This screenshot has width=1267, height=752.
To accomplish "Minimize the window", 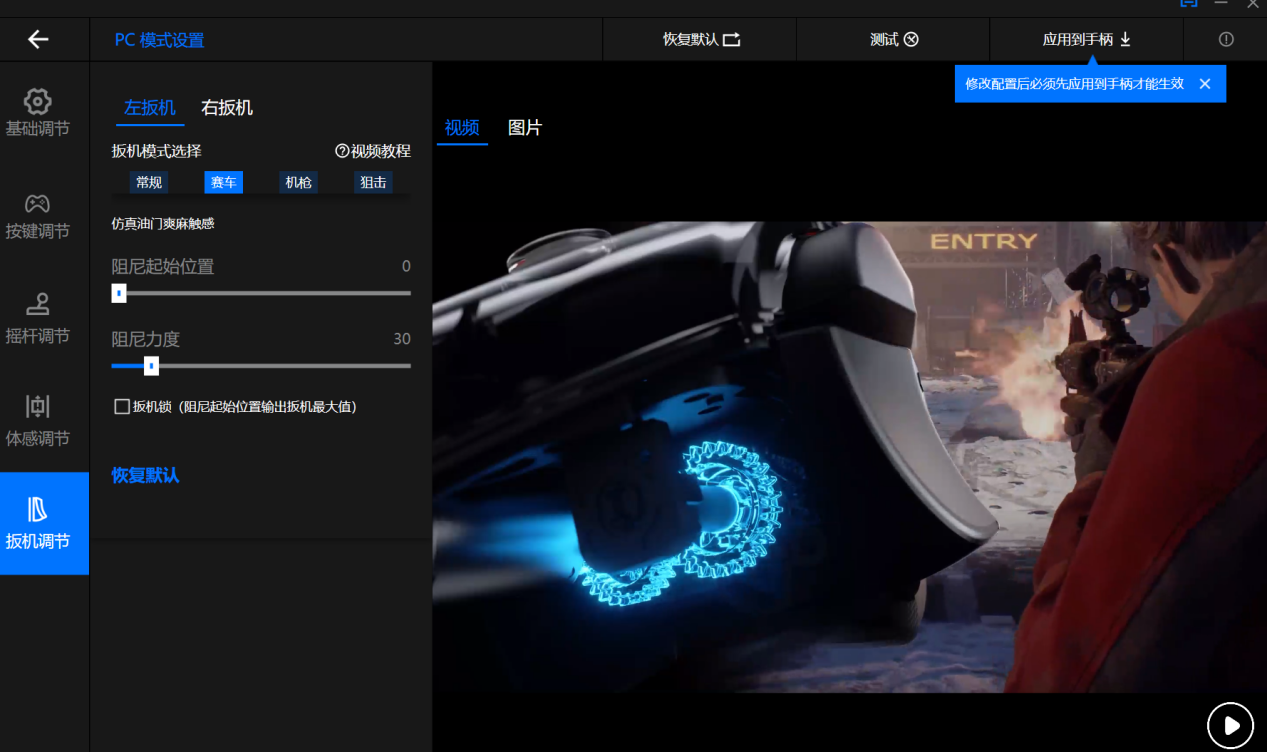I will click(x=1221, y=4).
